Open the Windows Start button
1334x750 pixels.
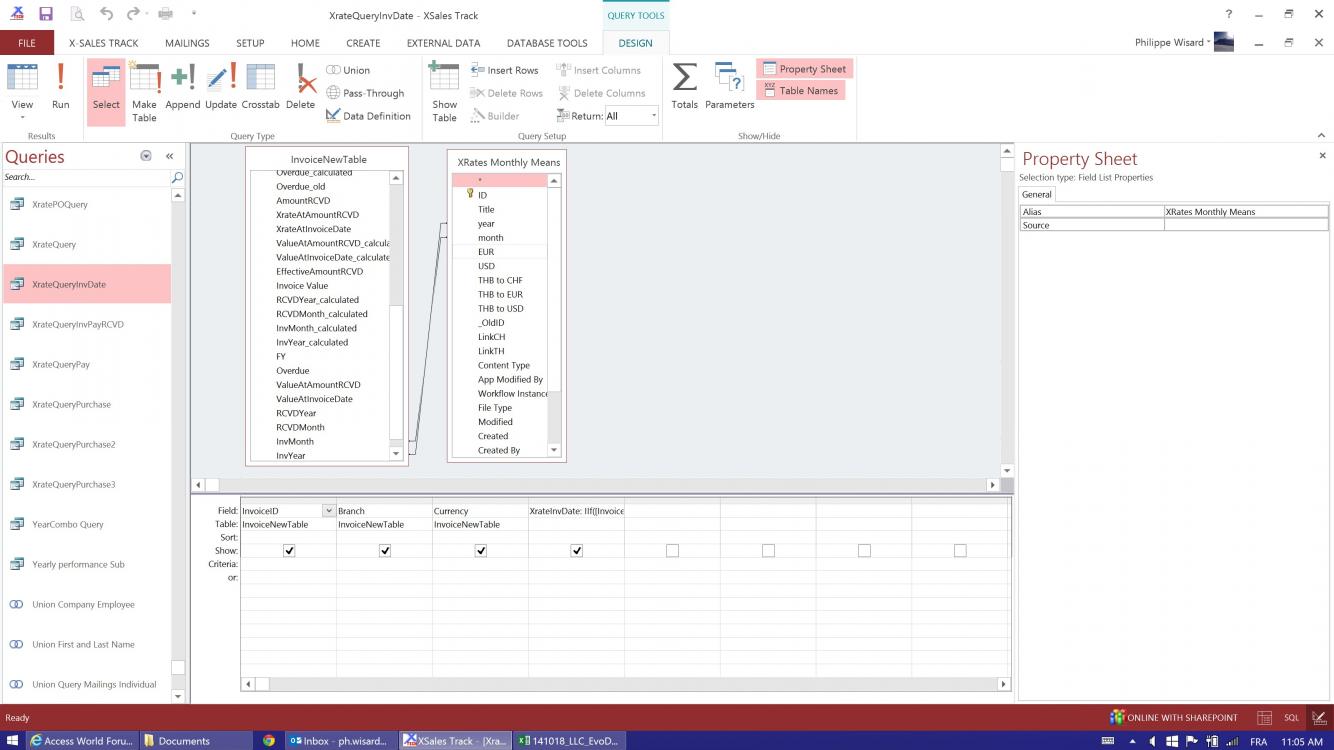[x=13, y=741]
